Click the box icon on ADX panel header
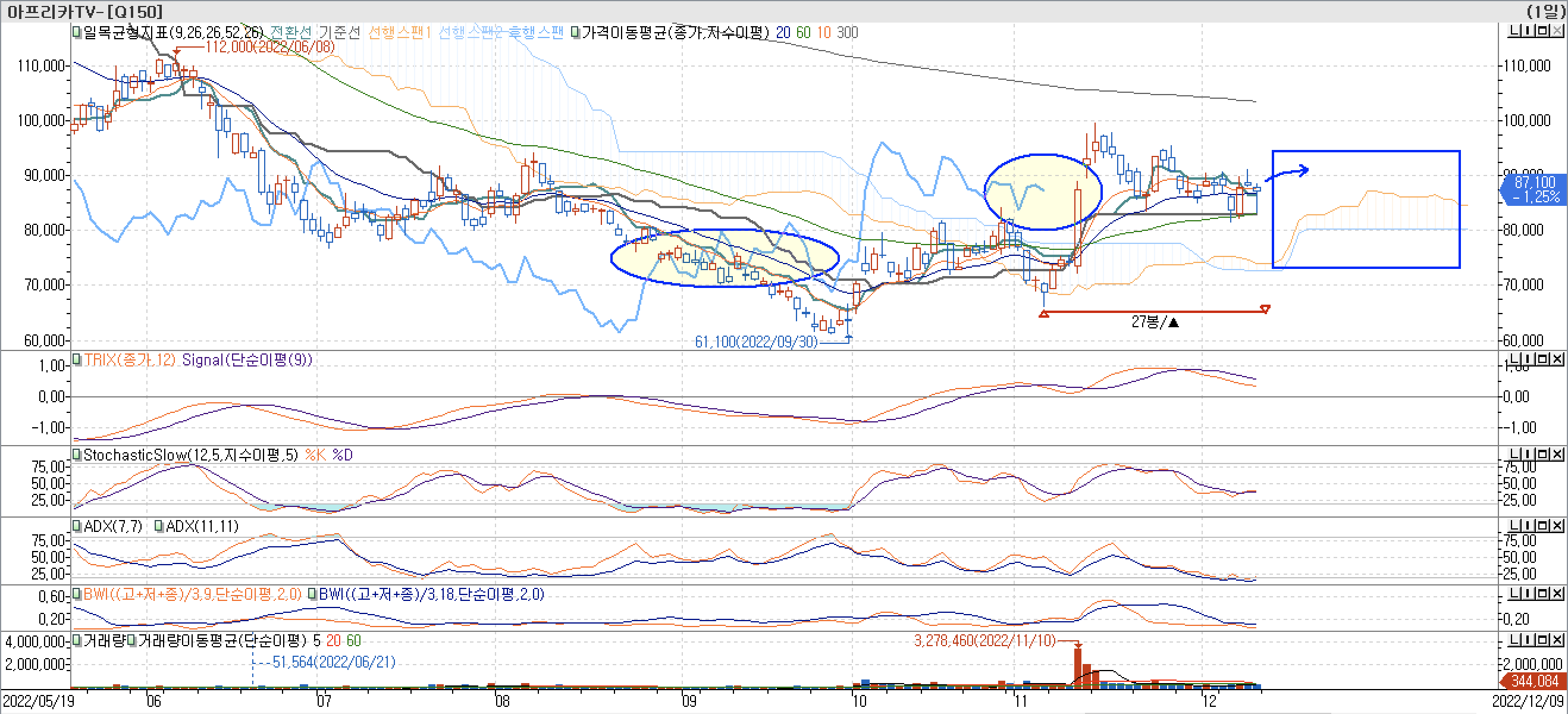 (1541, 525)
